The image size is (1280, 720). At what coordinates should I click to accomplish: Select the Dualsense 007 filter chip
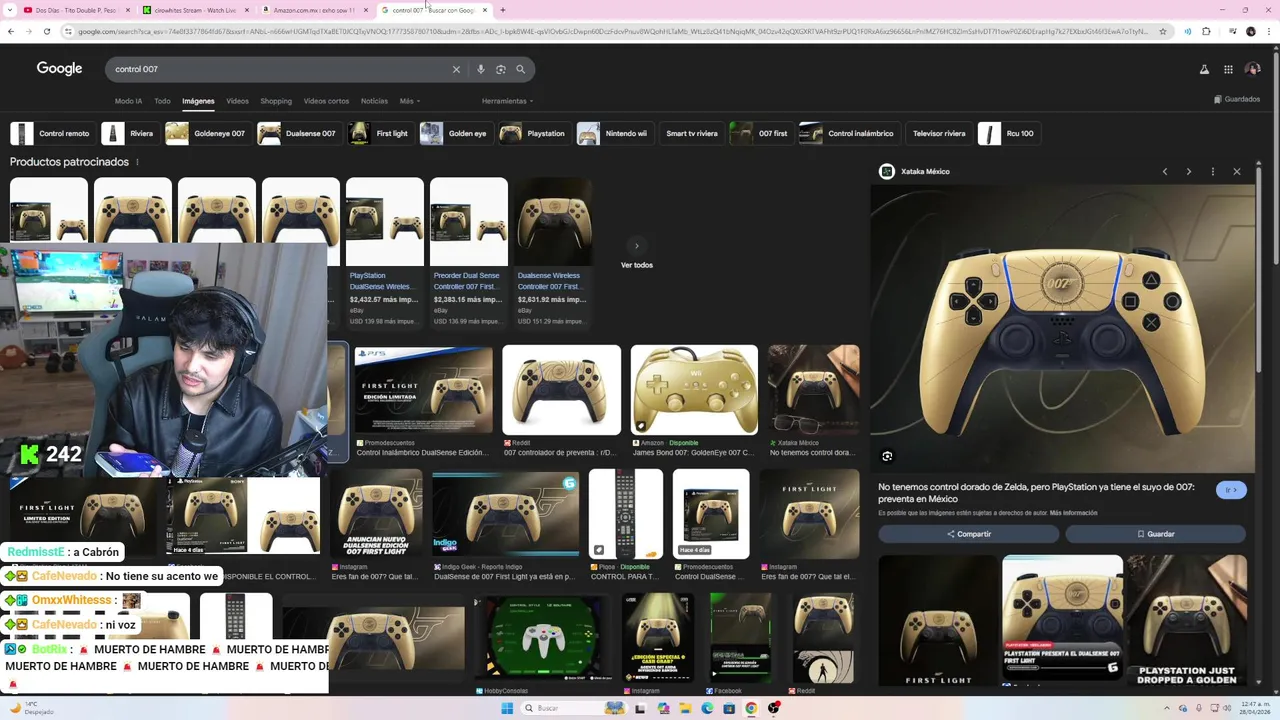pyautogui.click(x=298, y=133)
